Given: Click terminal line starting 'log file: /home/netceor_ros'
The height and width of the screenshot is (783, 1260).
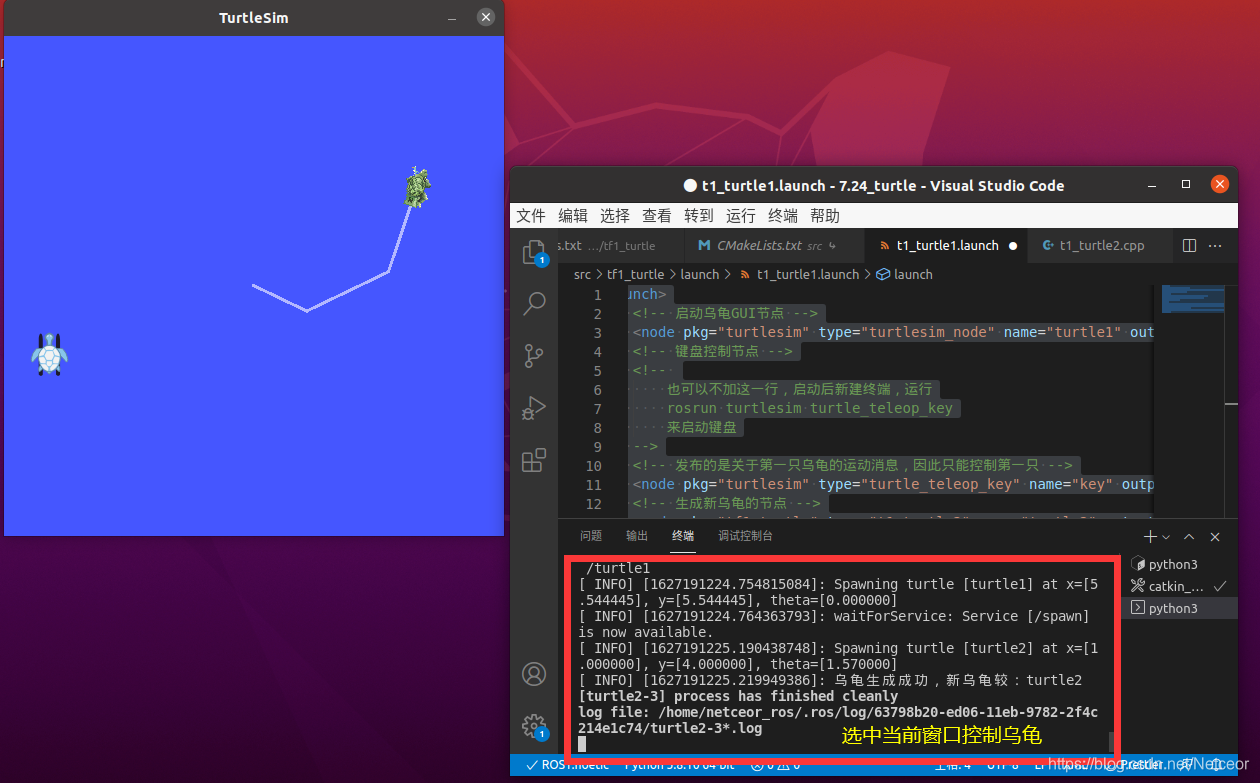Looking at the screenshot, I should (838, 720).
